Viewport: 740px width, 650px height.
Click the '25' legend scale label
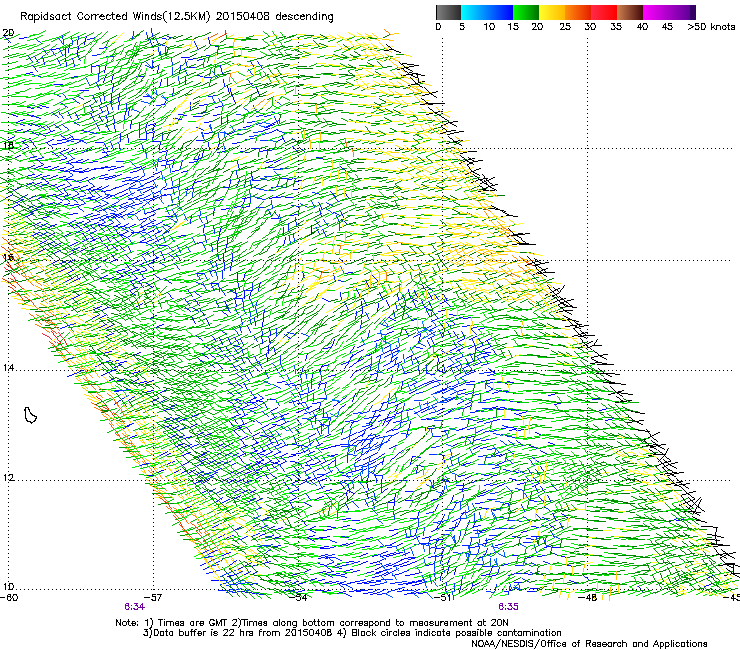[565, 27]
